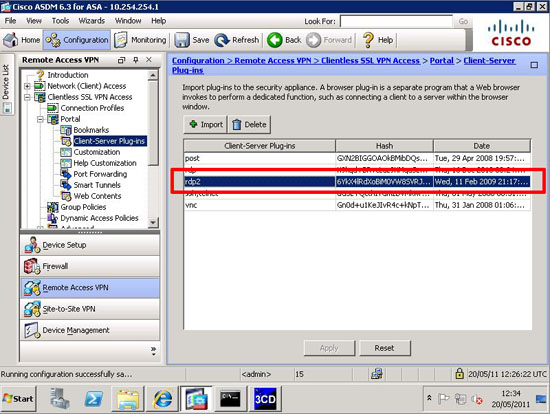Open the Device Management section
Screen dimensions: 550x414
pos(90,330)
